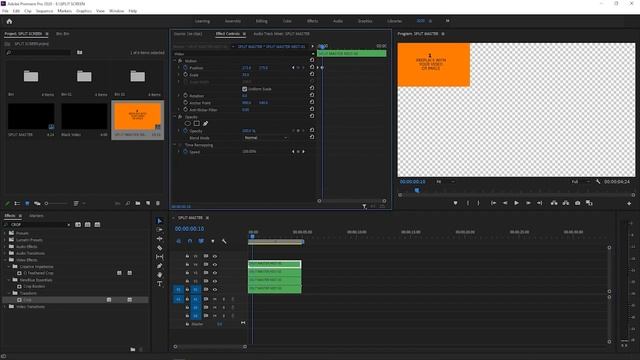Toggle Snap in Timeline magnet icon
This screenshot has height=360, width=640.
pos(190,241)
